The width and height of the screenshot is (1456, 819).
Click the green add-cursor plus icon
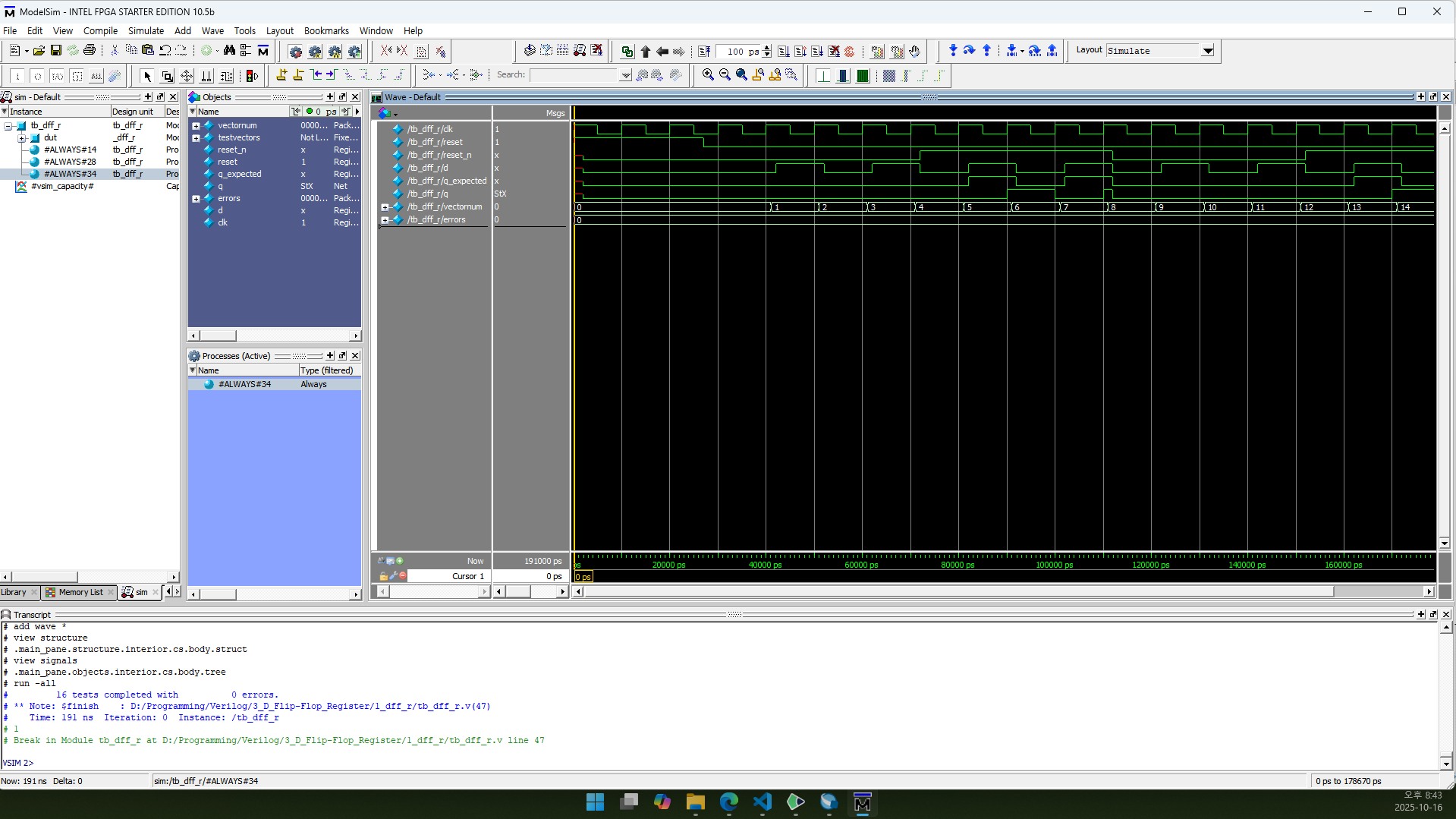click(x=400, y=561)
